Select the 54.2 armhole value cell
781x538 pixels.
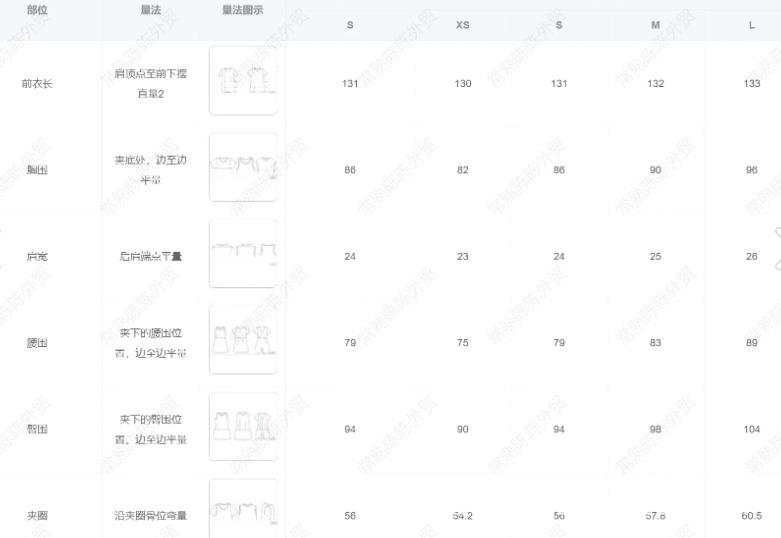pyautogui.click(x=462, y=516)
